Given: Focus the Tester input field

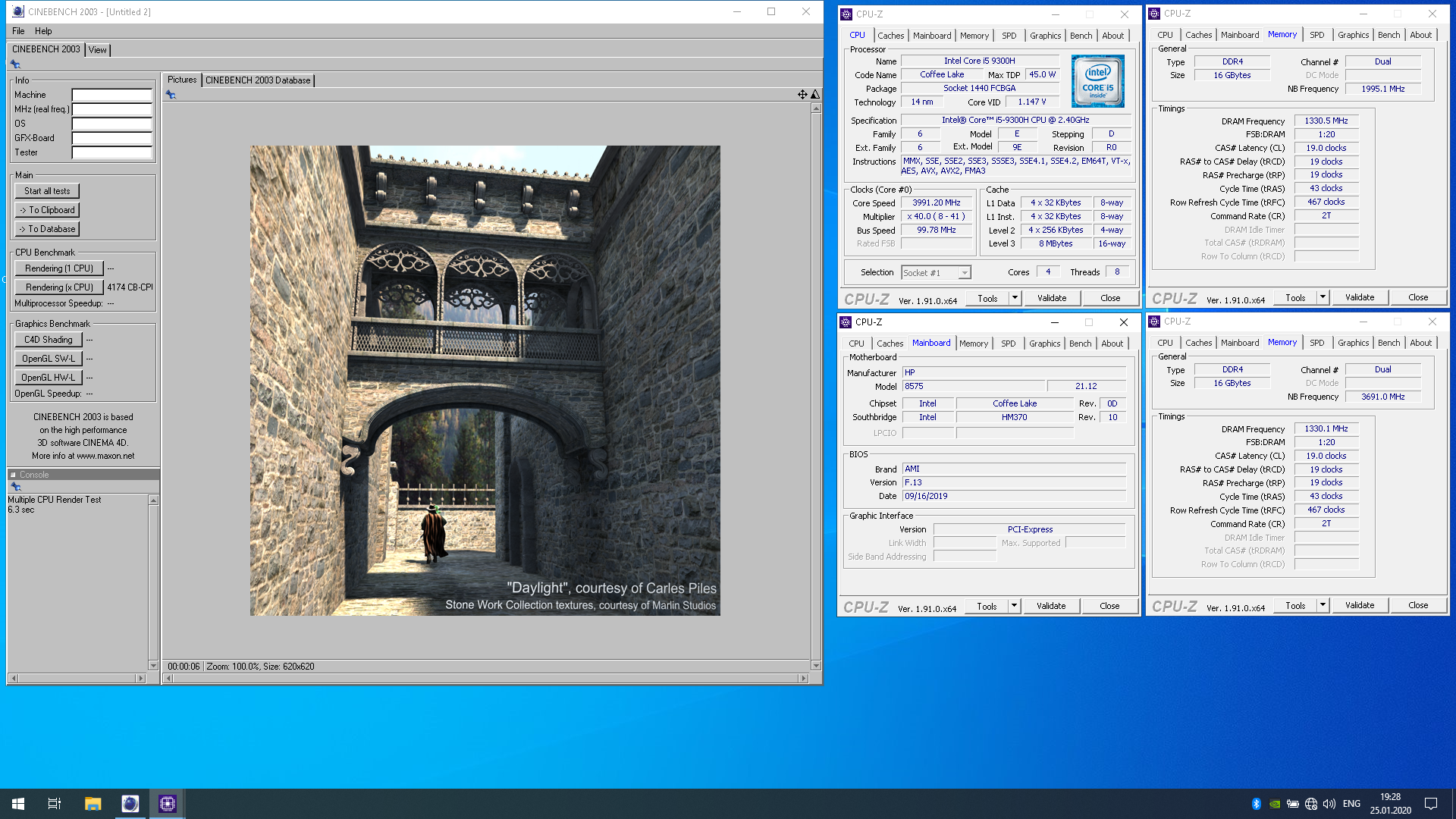Looking at the screenshot, I should point(112,152).
